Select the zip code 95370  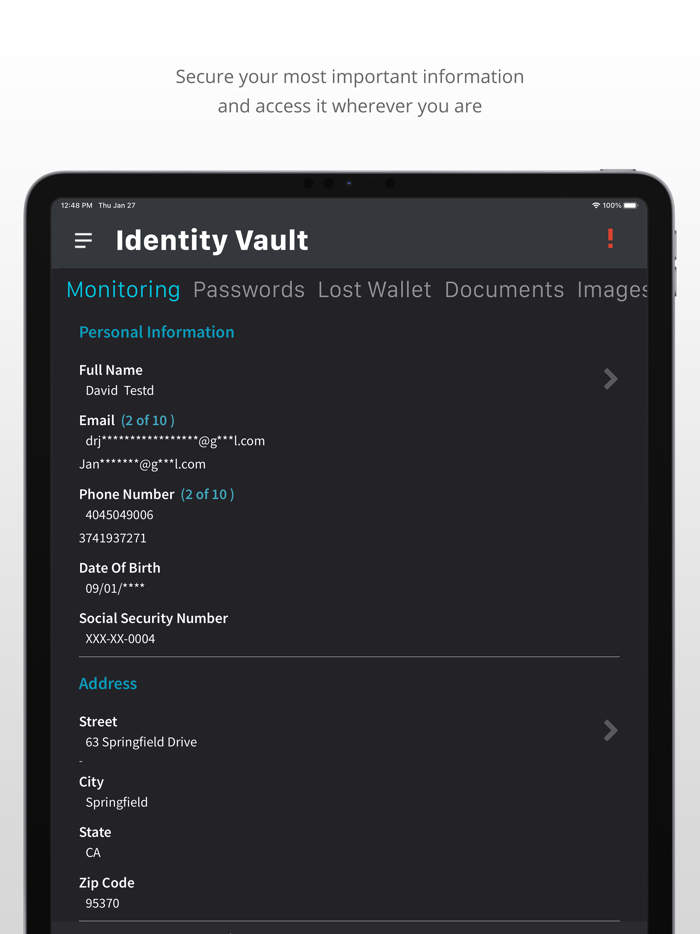[x=102, y=904]
